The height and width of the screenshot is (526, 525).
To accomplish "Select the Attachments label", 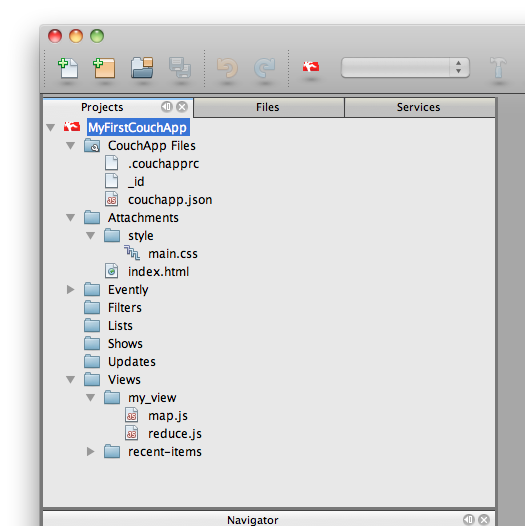I will [x=143, y=218].
